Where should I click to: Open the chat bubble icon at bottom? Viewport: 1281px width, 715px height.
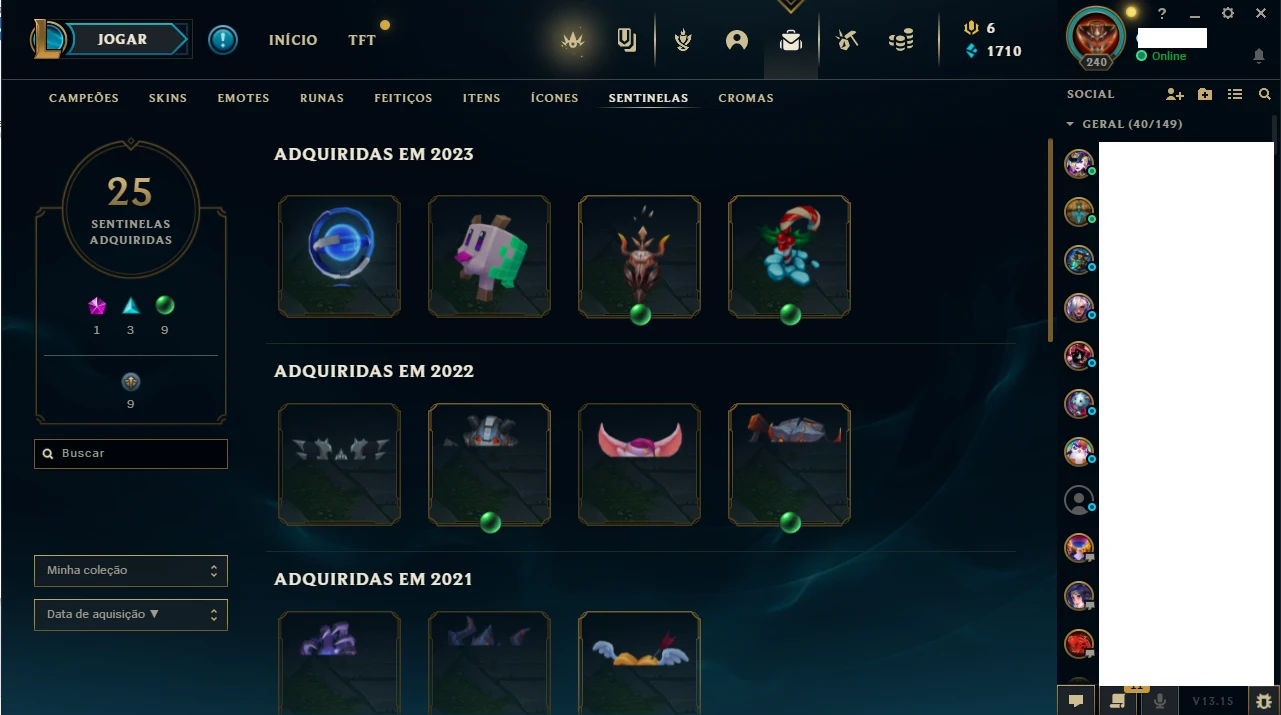1076,701
